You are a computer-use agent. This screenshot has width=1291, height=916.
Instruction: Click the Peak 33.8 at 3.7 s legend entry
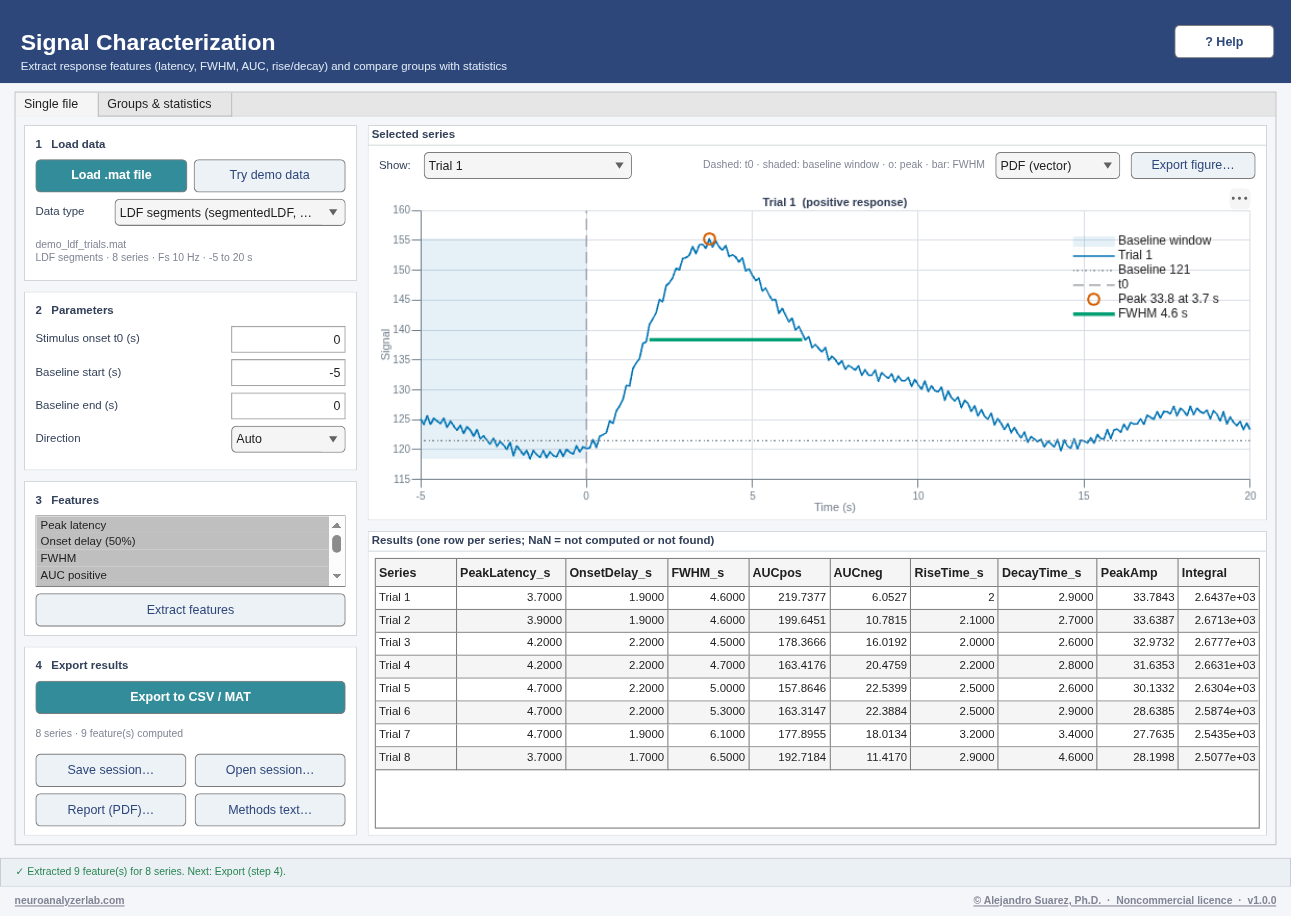pos(1146,299)
